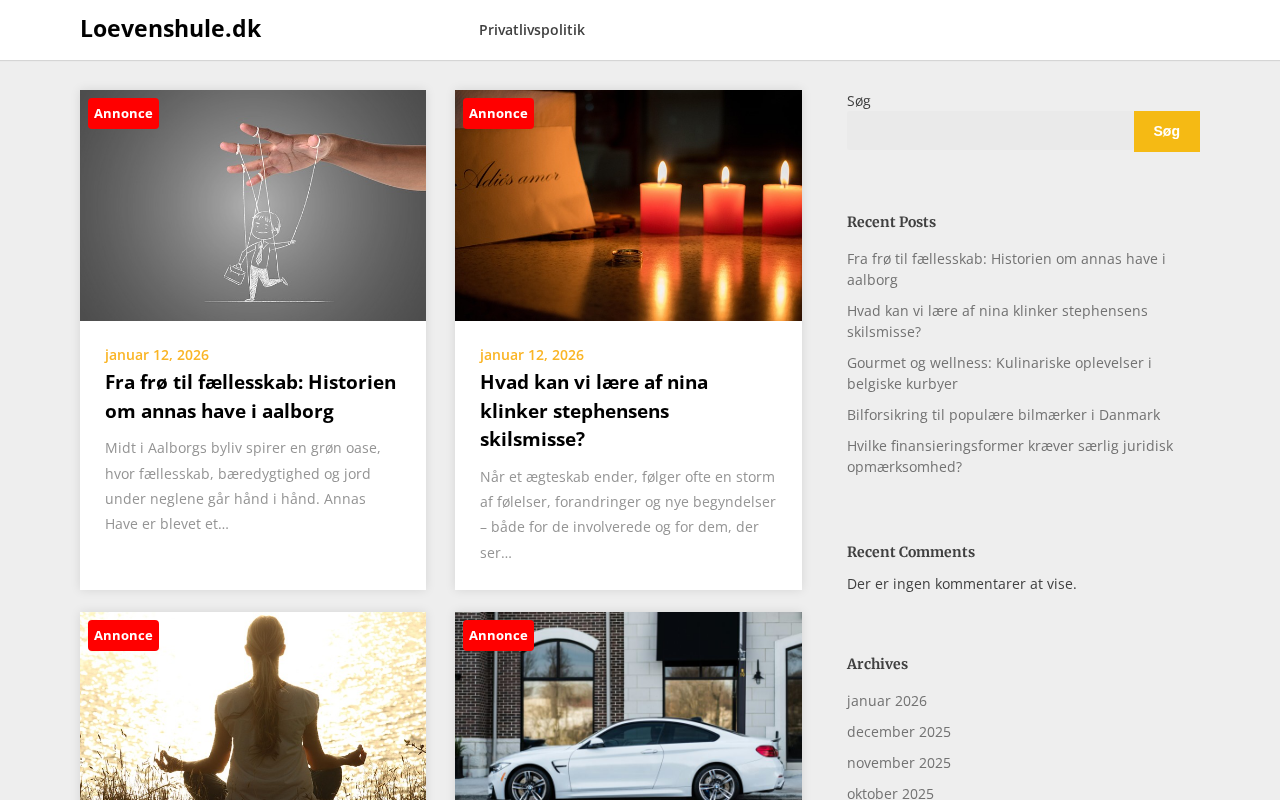Open the puppet hand article thumbnail
This screenshot has width=1280, height=800.
coord(253,206)
